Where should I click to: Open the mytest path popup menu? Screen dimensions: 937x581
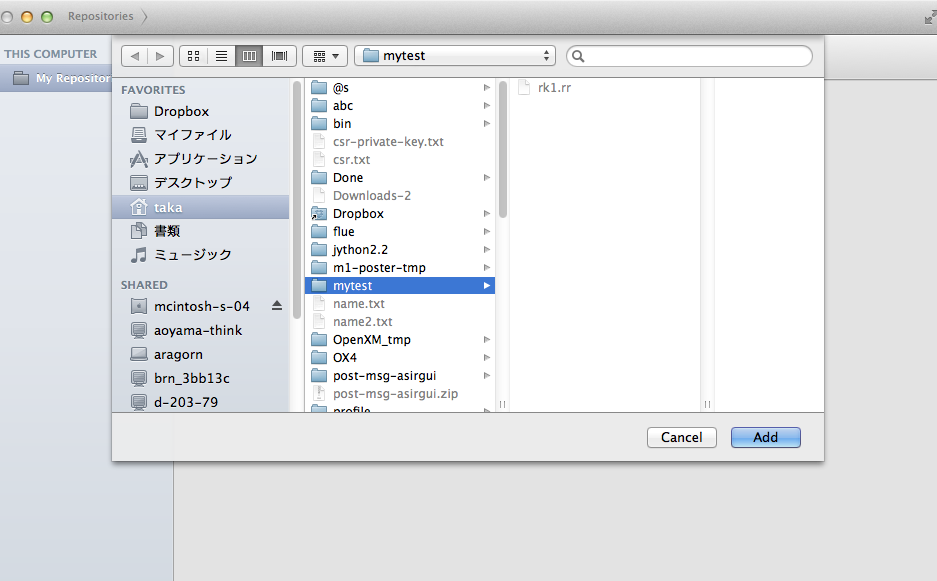pyautogui.click(x=455, y=56)
